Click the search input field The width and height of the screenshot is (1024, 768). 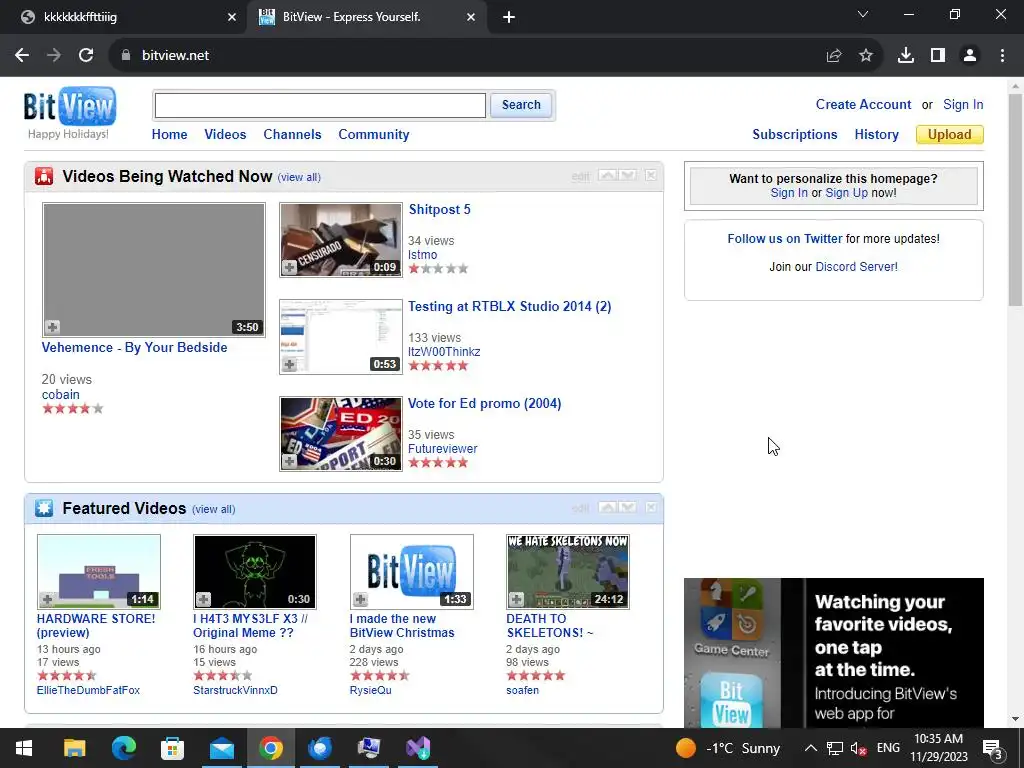[x=320, y=105]
